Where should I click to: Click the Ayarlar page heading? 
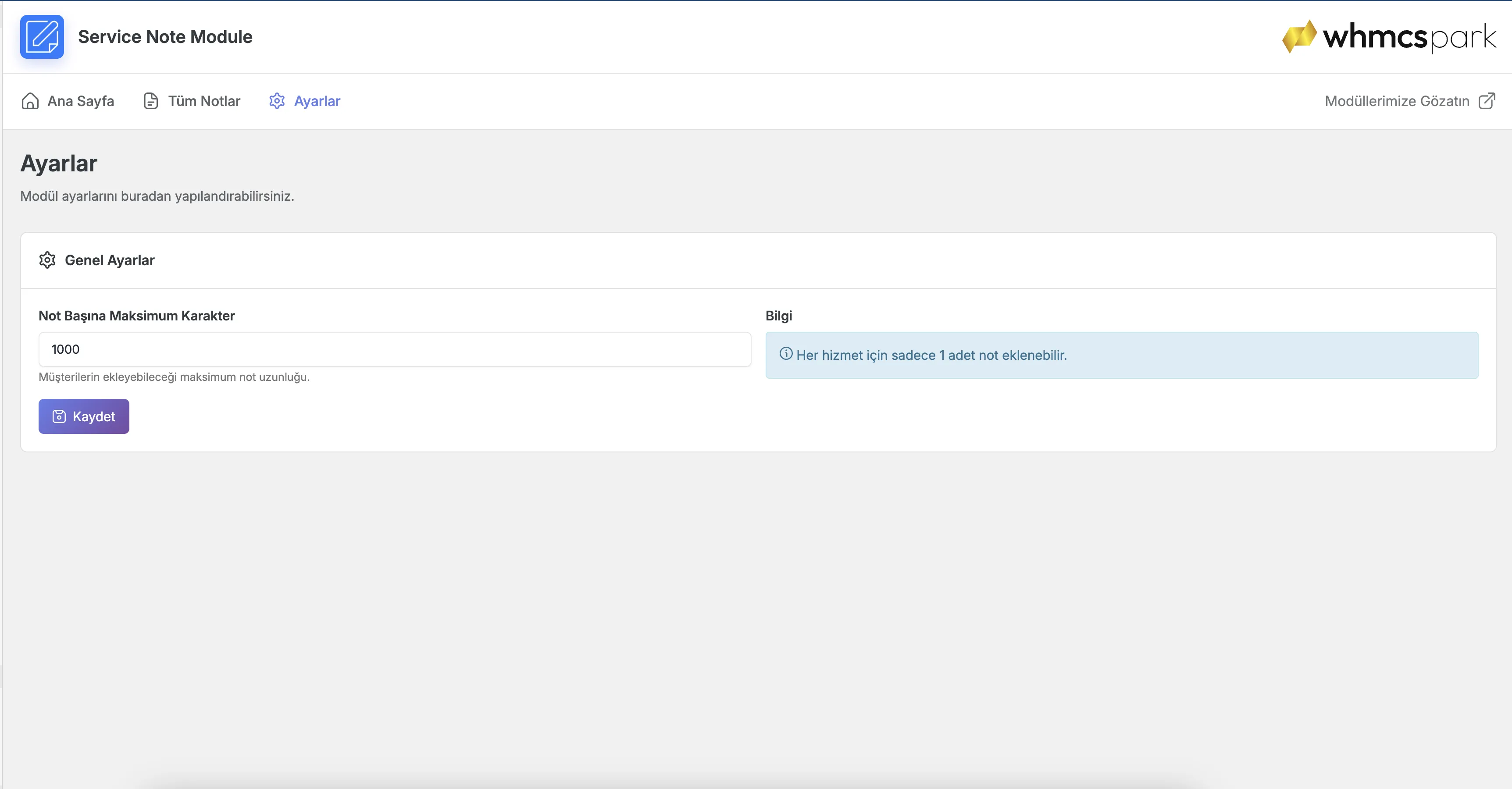point(59,163)
